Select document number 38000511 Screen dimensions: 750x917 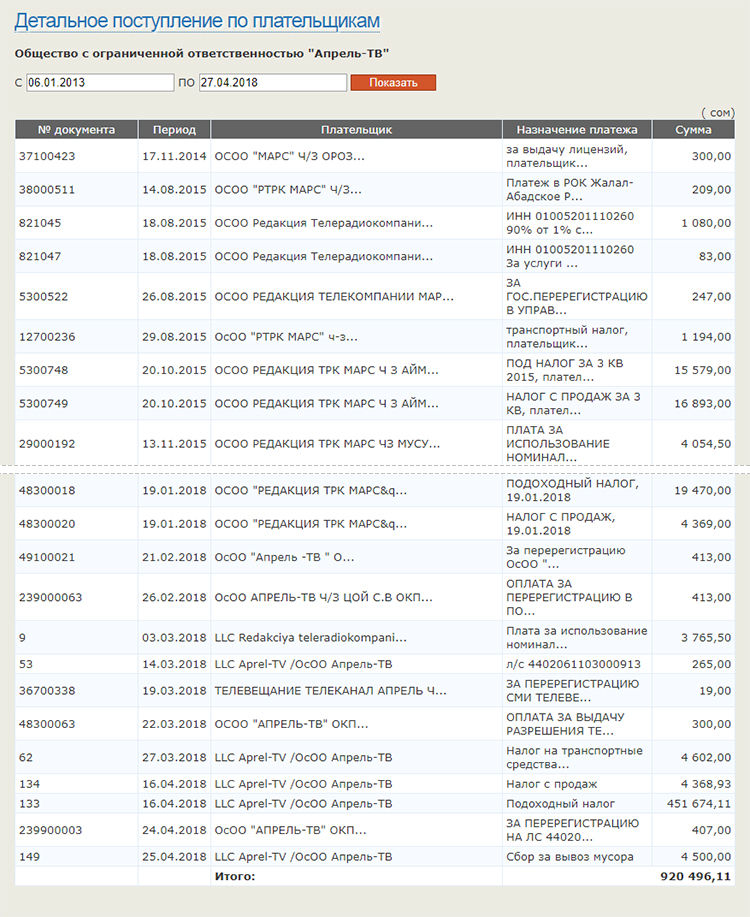pos(47,189)
